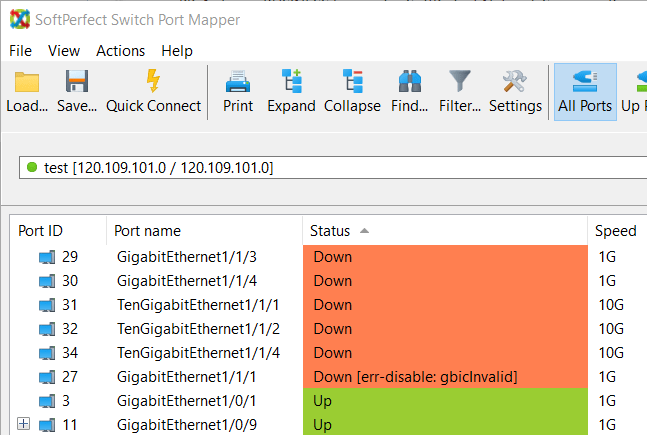Click 1G speed of GigabitEthernet1/1/3
Image resolution: width=647 pixels, height=435 pixels.
(607, 257)
